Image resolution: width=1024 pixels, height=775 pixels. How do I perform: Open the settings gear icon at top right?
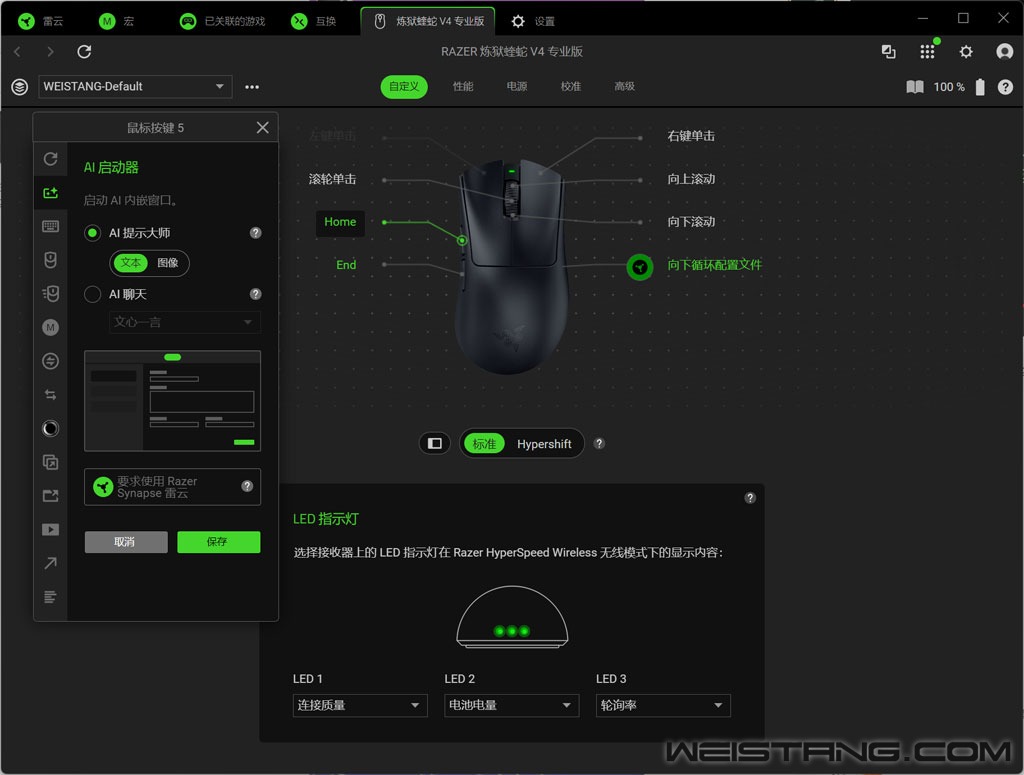[x=966, y=52]
